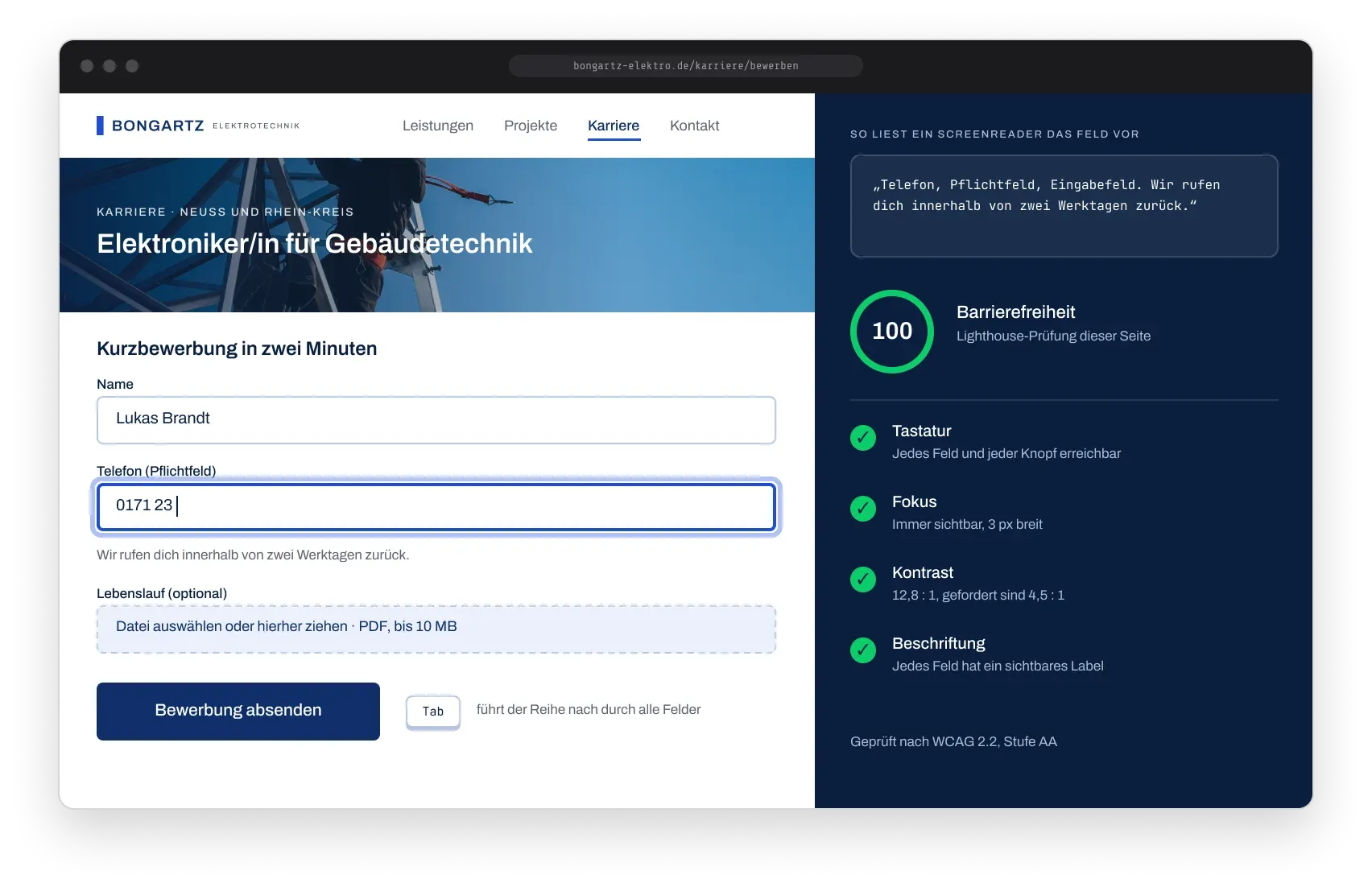
Task: Click the Bongartz Elektrotechnik logo
Action: click(198, 126)
